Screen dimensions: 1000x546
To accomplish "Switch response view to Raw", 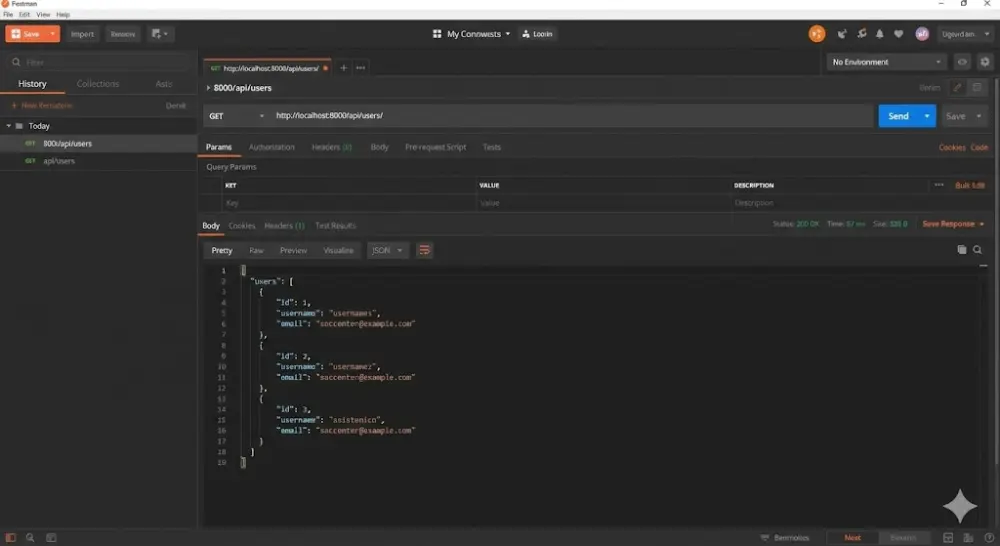I will pos(256,250).
